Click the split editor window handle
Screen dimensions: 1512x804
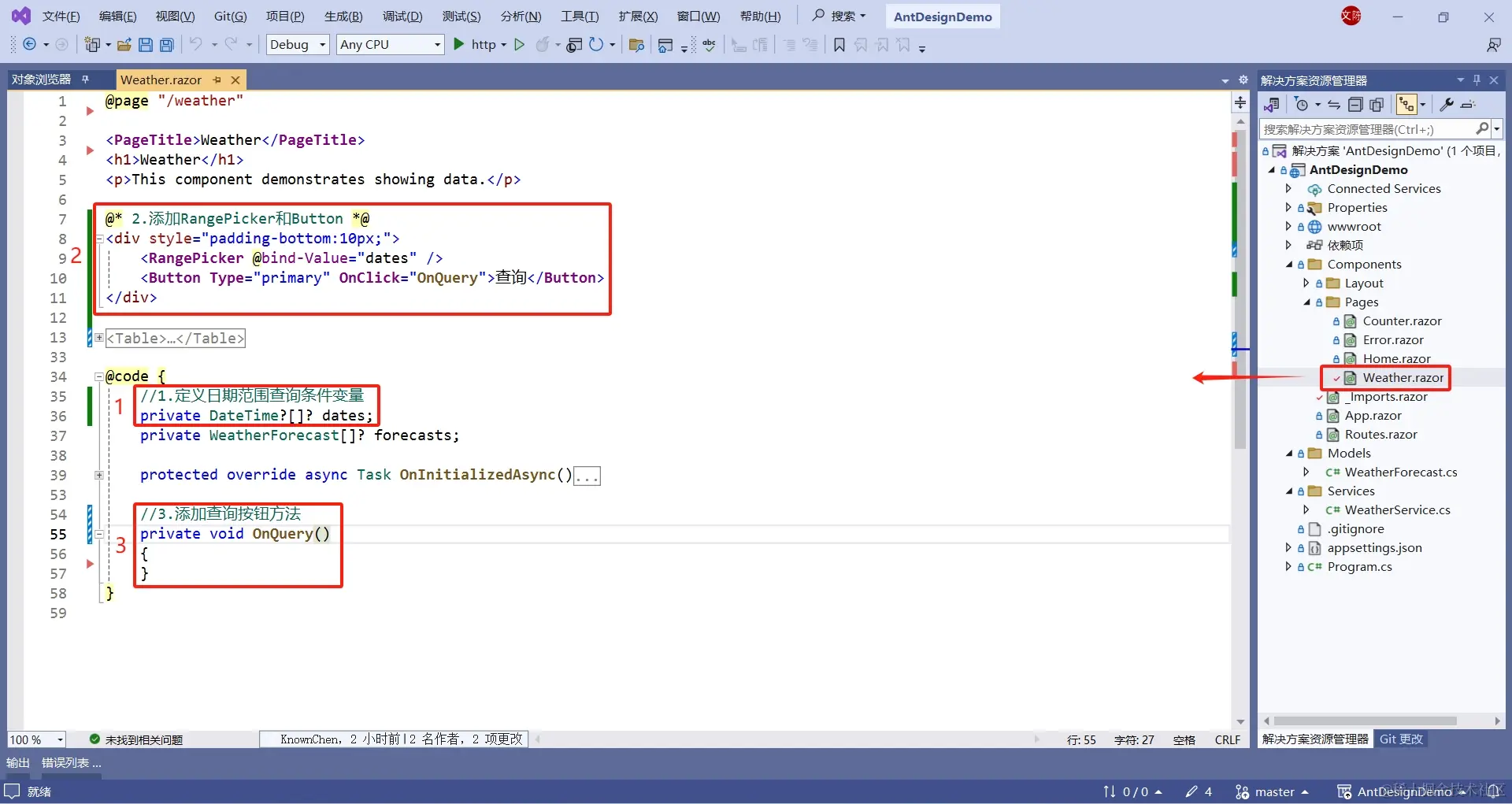click(1240, 102)
